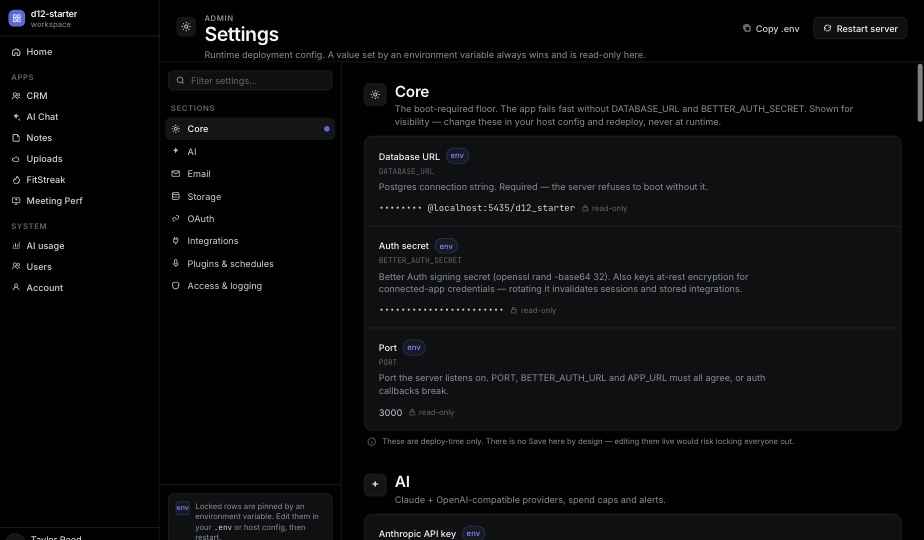Click the Port value 3000
The width and height of the screenshot is (924, 540).
tap(390, 413)
